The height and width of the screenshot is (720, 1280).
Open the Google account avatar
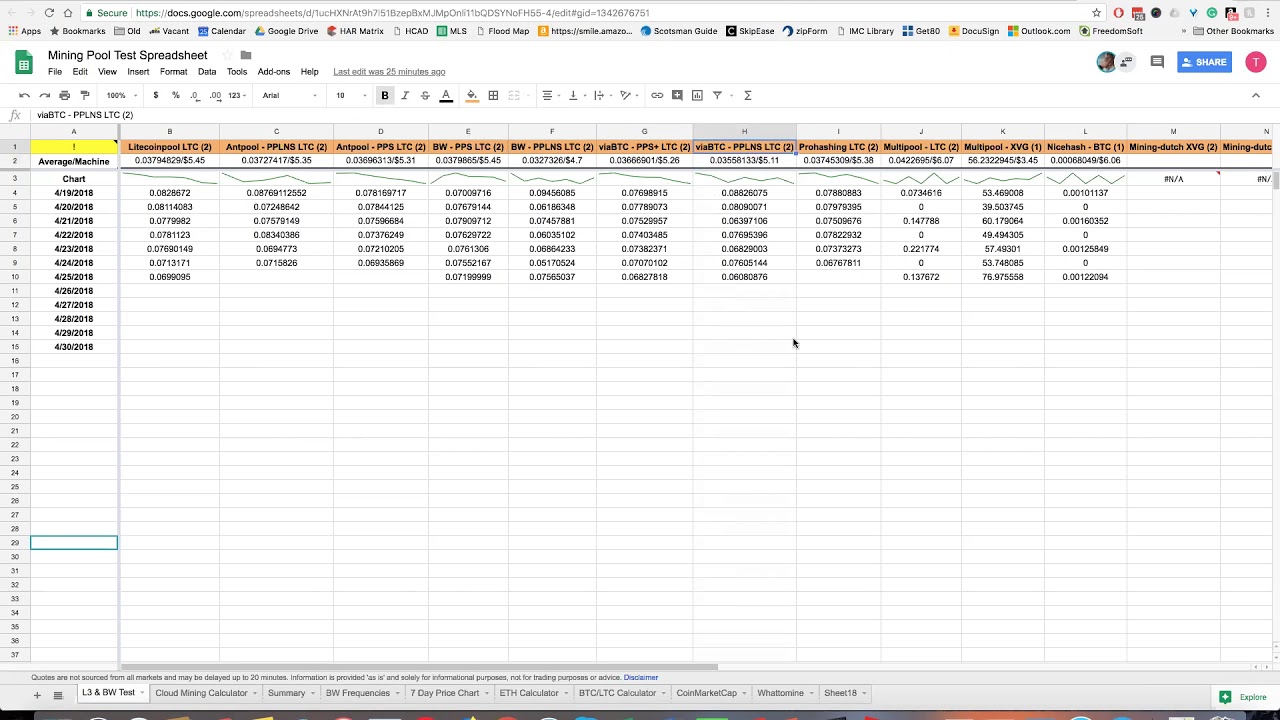1256,62
